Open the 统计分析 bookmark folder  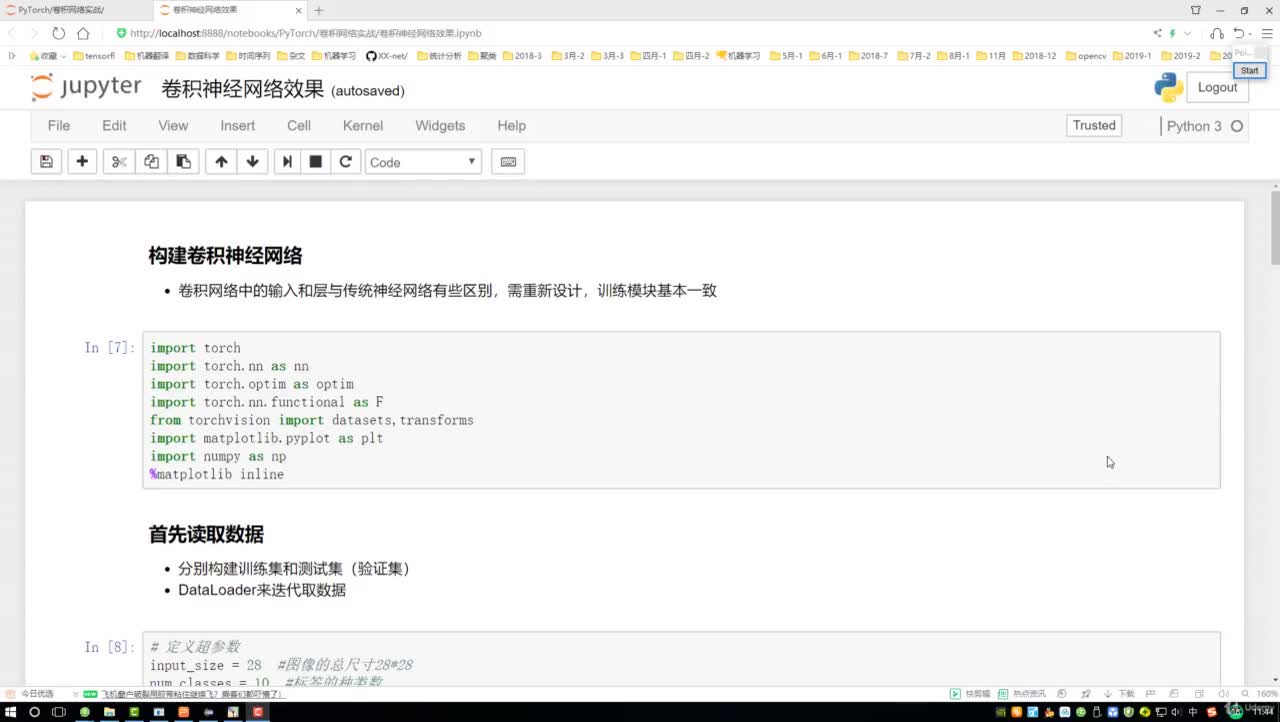click(439, 56)
